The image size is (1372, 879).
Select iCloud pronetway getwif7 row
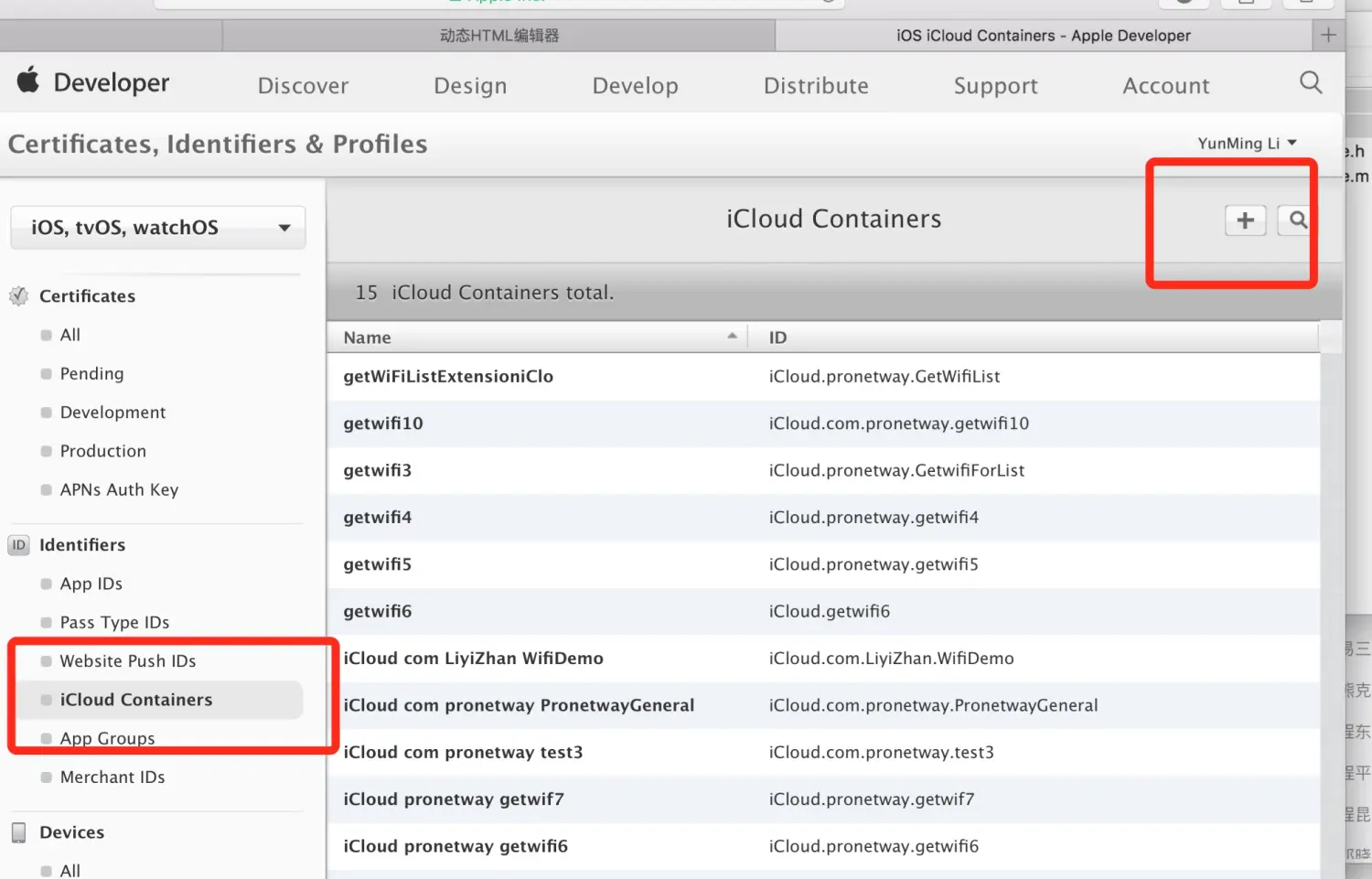coord(823,799)
